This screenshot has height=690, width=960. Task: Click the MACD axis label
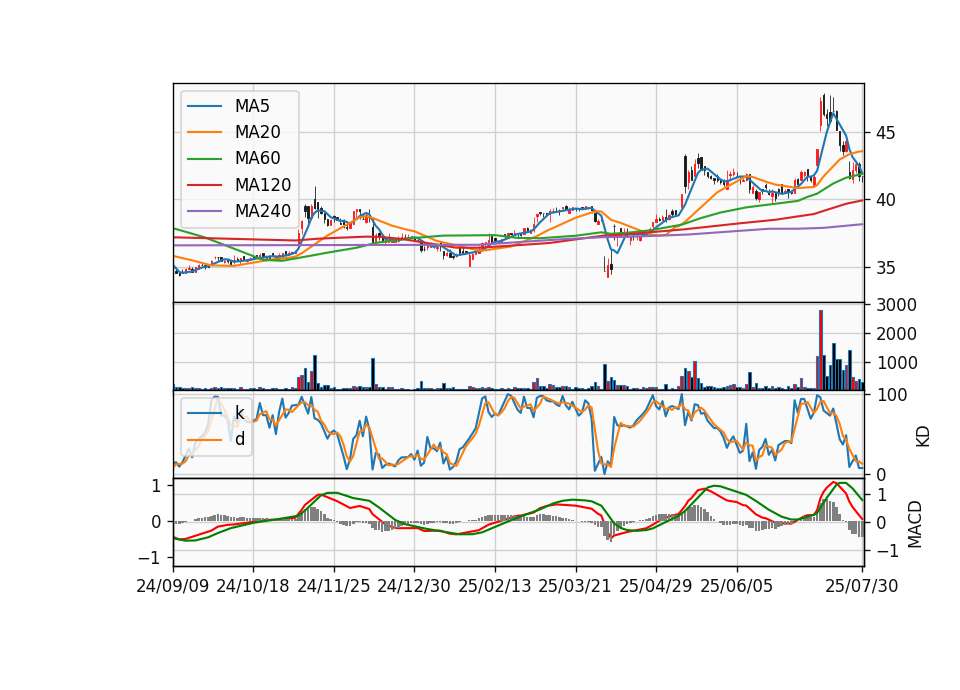[915, 524]
